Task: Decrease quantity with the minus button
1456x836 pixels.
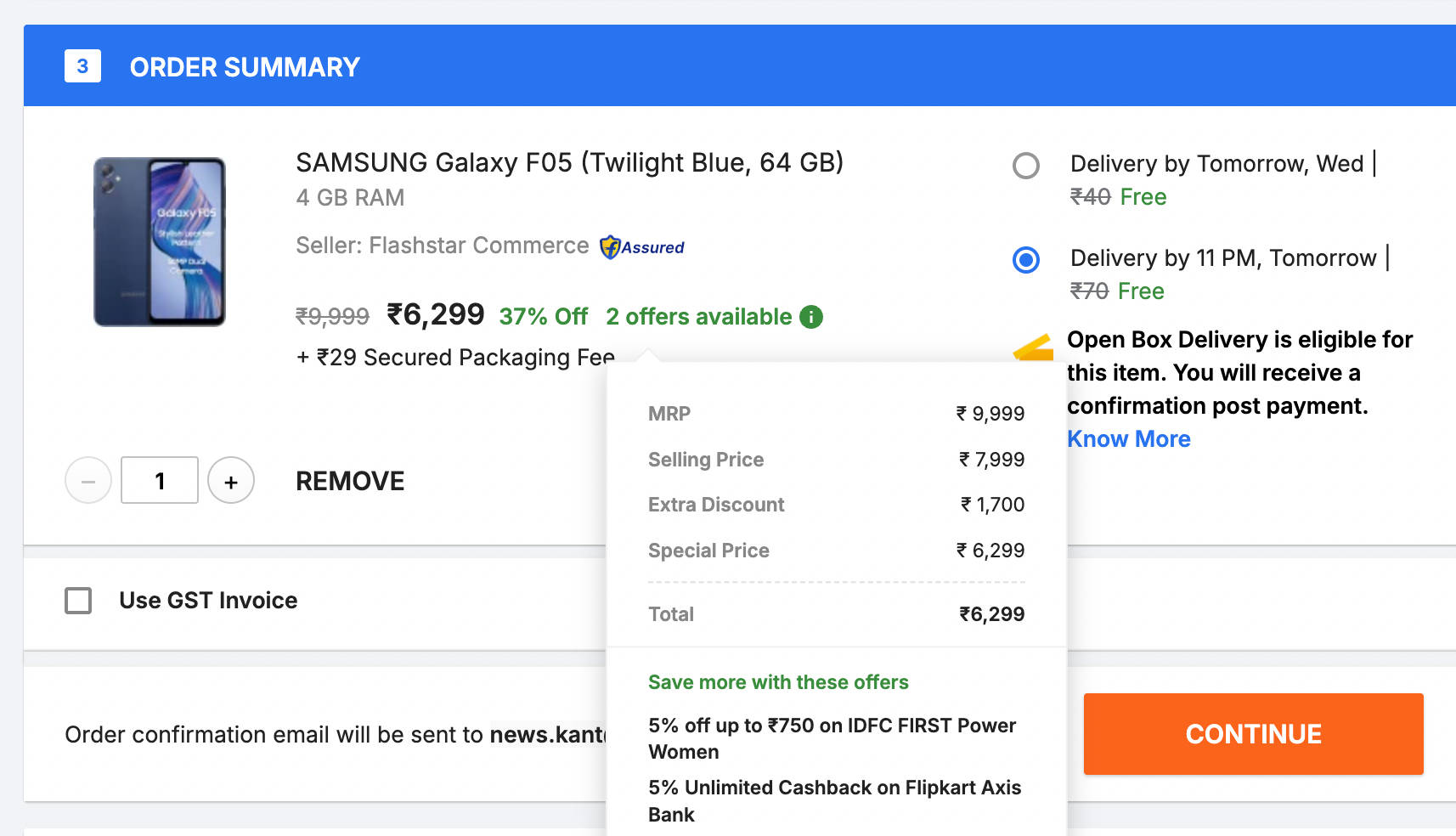Action: tap(88, 481)
